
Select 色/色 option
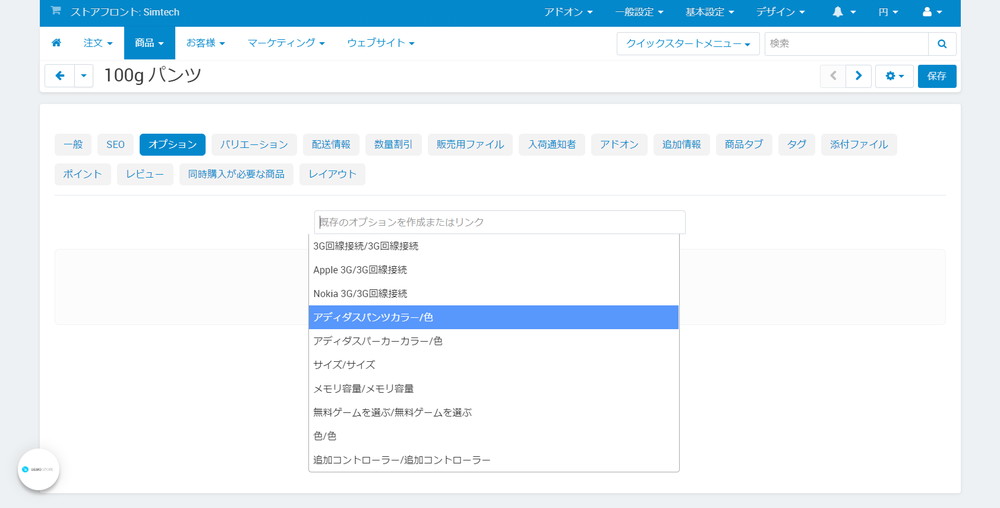494,437
